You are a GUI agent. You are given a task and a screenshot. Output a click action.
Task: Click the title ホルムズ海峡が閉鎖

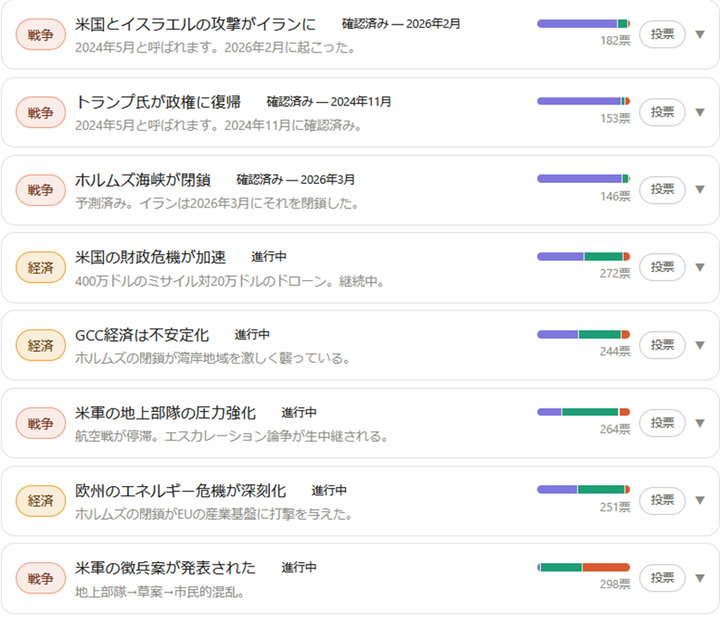(143, 179)
